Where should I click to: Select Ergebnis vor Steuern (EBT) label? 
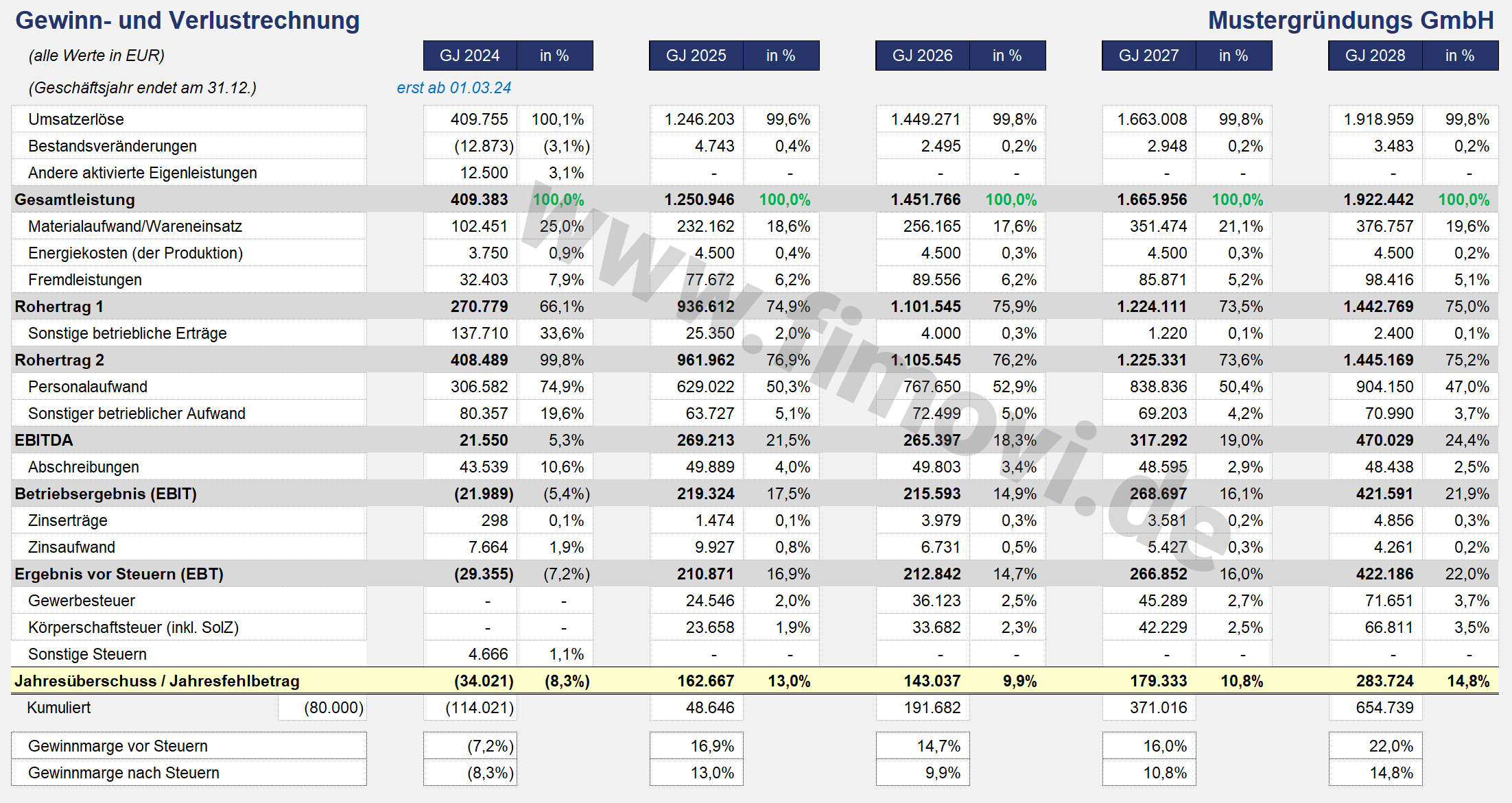(119, 574)
